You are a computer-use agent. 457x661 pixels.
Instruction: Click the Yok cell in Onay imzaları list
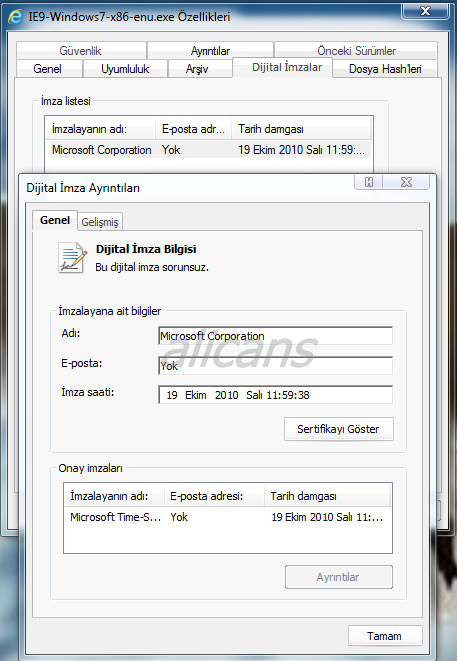point(179,517)
